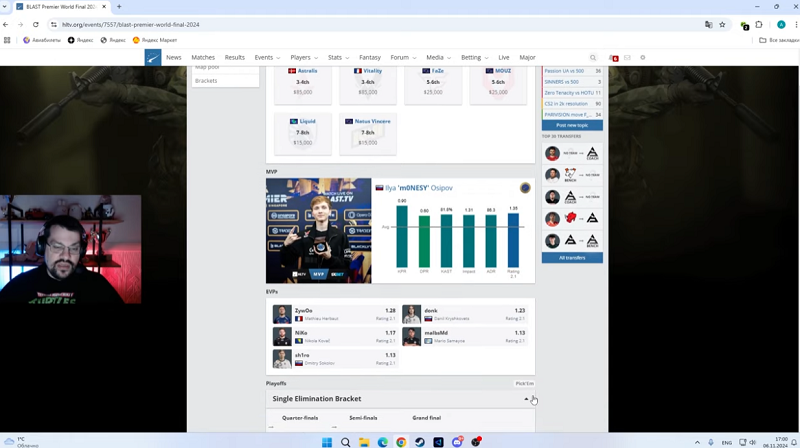
Task: Collapse the Single Elimination Bracket section
Action: [x=526, y=399]
